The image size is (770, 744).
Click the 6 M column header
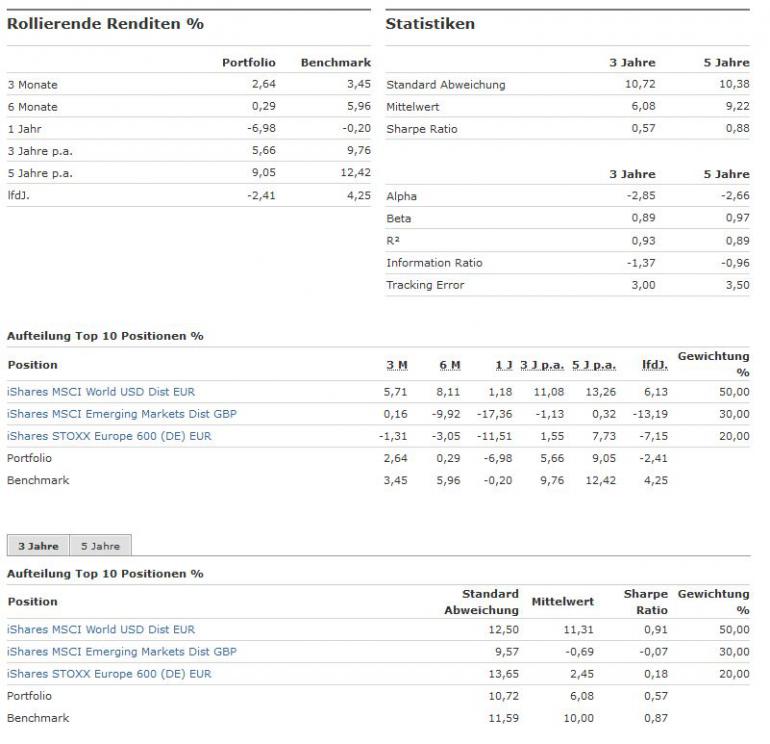(448, 365)
